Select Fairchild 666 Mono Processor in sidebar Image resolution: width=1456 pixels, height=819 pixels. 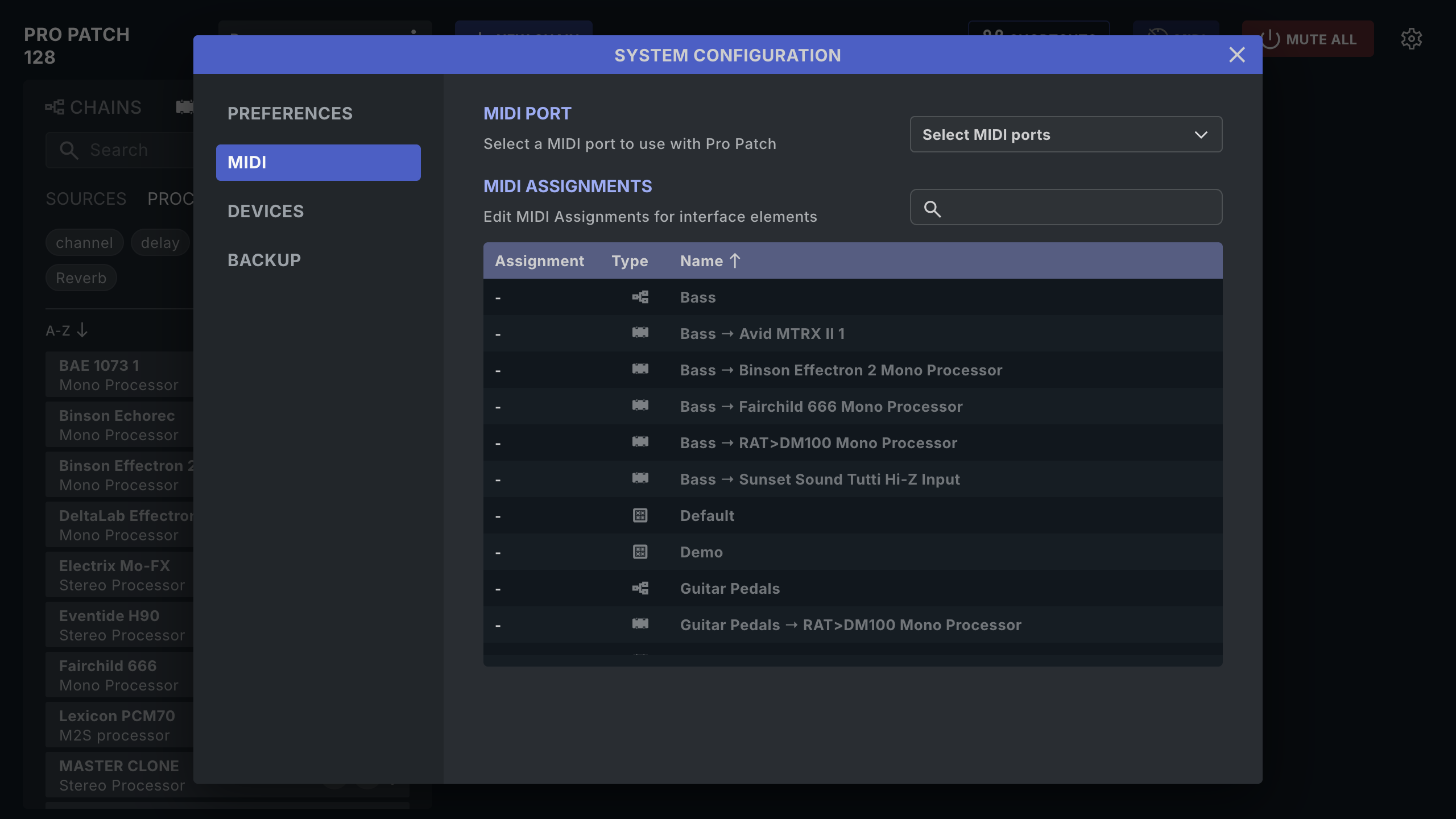[119, 675]
